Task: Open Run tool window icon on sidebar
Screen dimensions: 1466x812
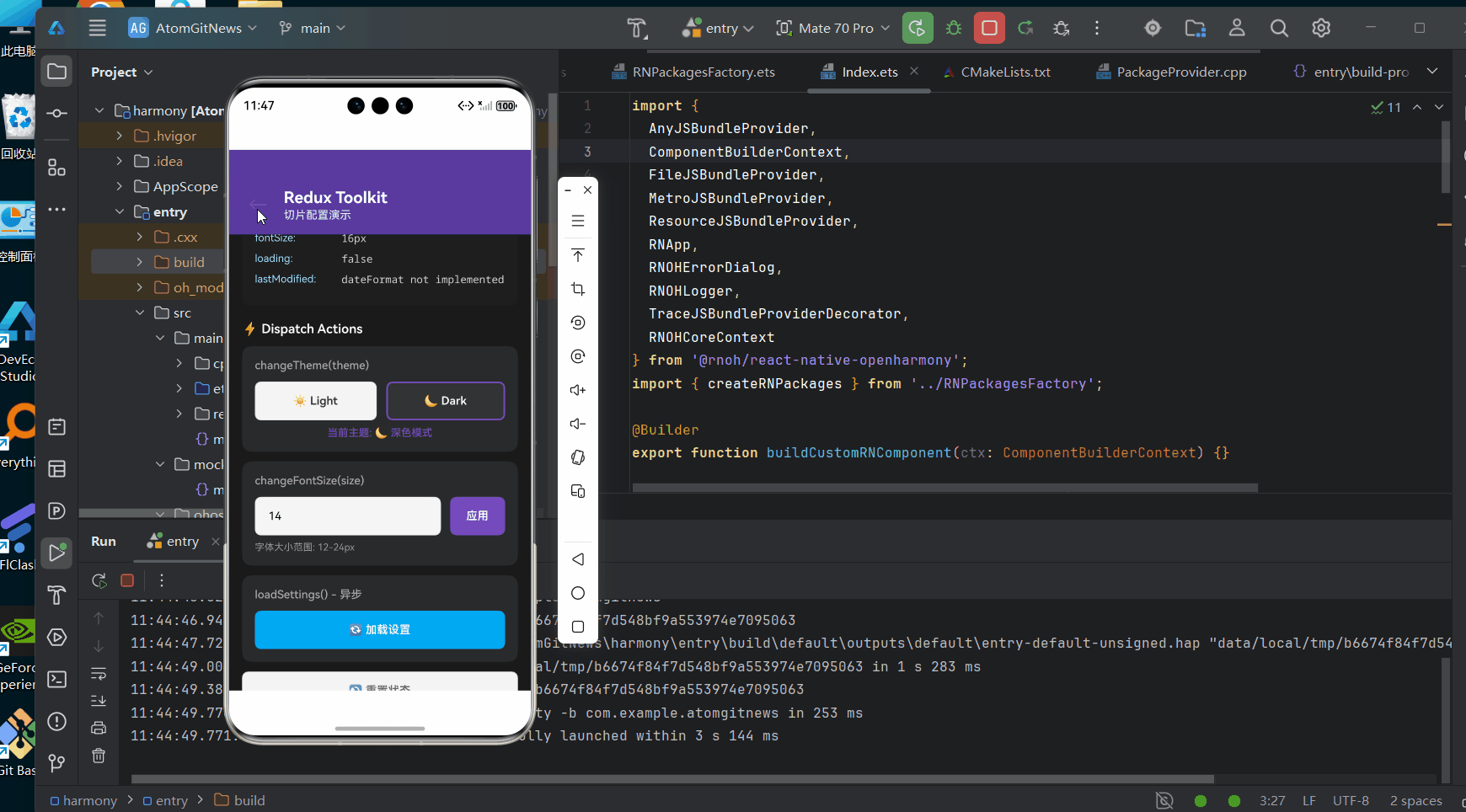Action: point(56,553)
